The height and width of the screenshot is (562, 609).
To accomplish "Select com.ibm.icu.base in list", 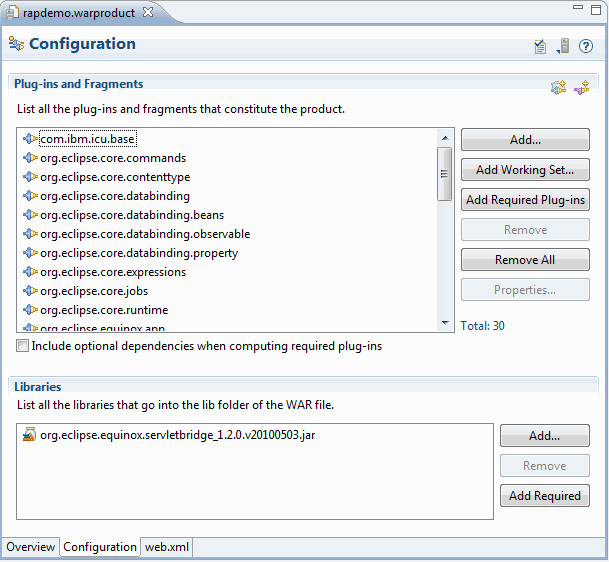I will coord(88,139).
